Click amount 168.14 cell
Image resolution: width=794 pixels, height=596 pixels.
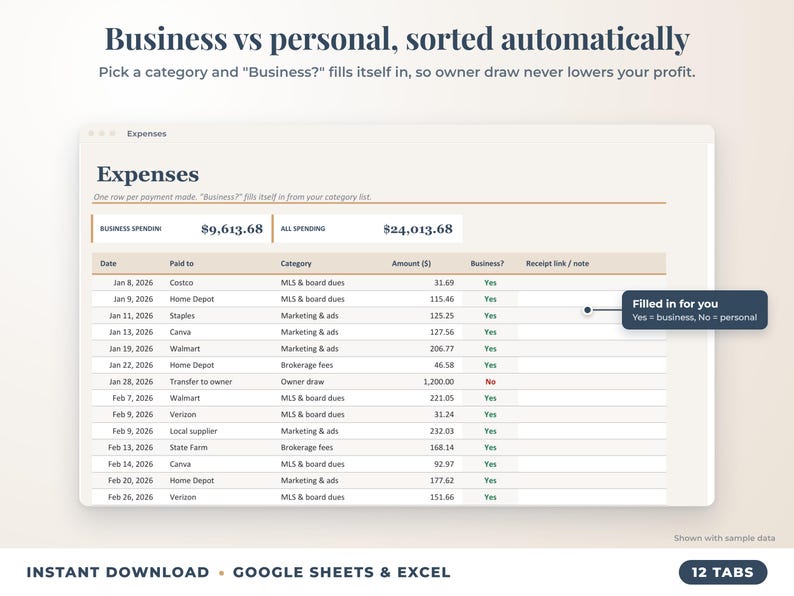pyautogui.click(x=442, y=448)
